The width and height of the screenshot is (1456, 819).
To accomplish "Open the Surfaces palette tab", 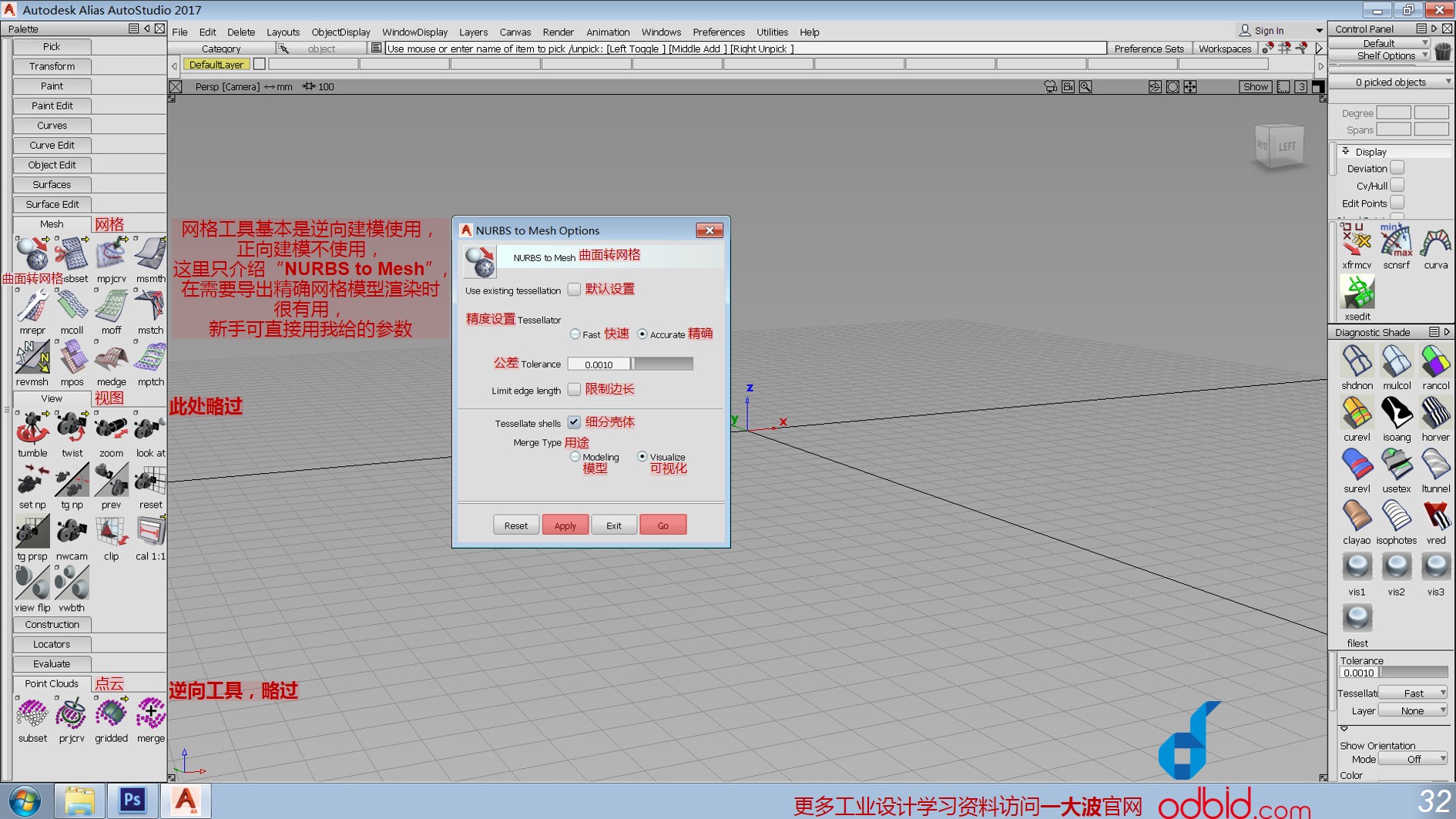I will (52, 184).
